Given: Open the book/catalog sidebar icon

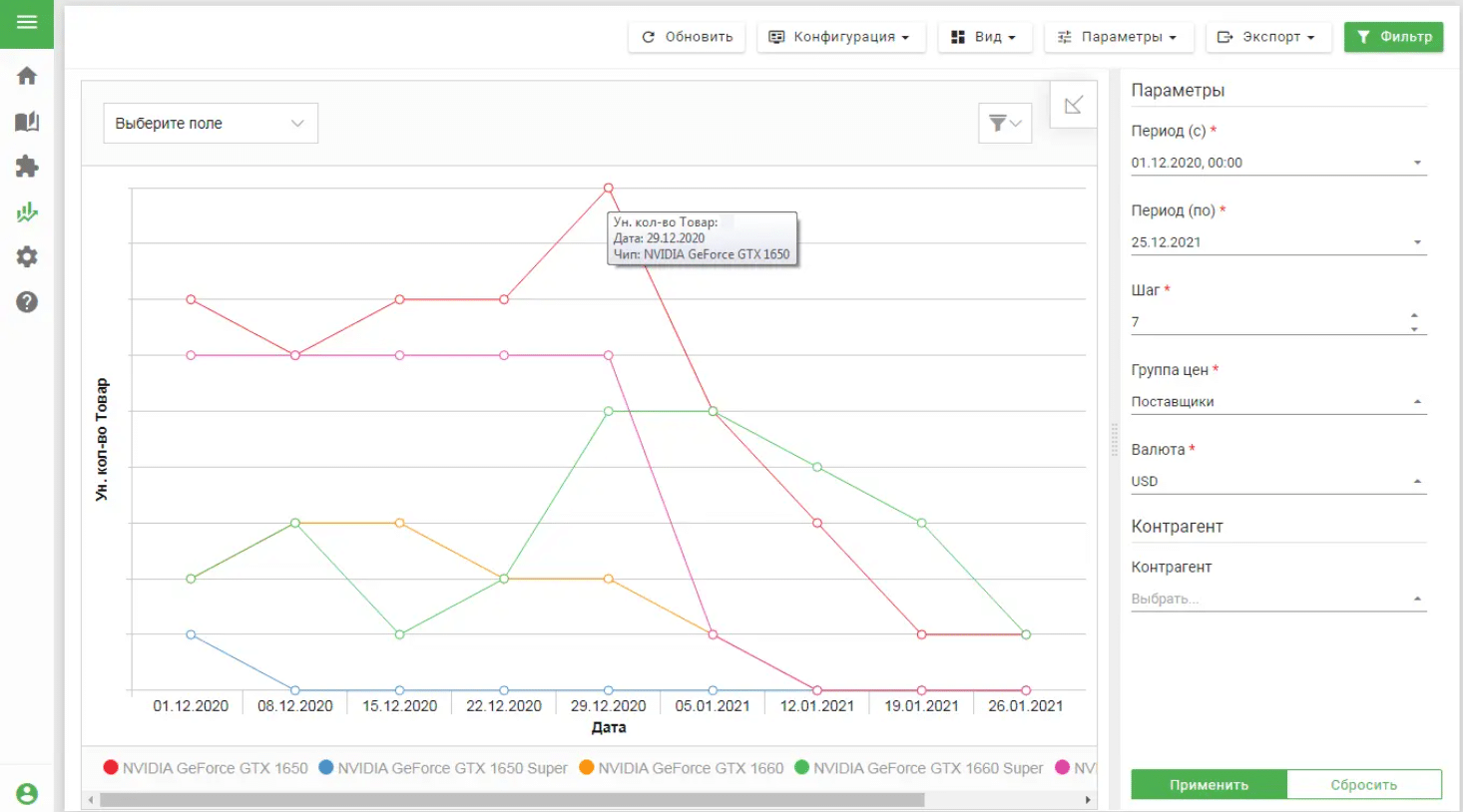Looking at the screenshot, I should click(x=27, y=122).
